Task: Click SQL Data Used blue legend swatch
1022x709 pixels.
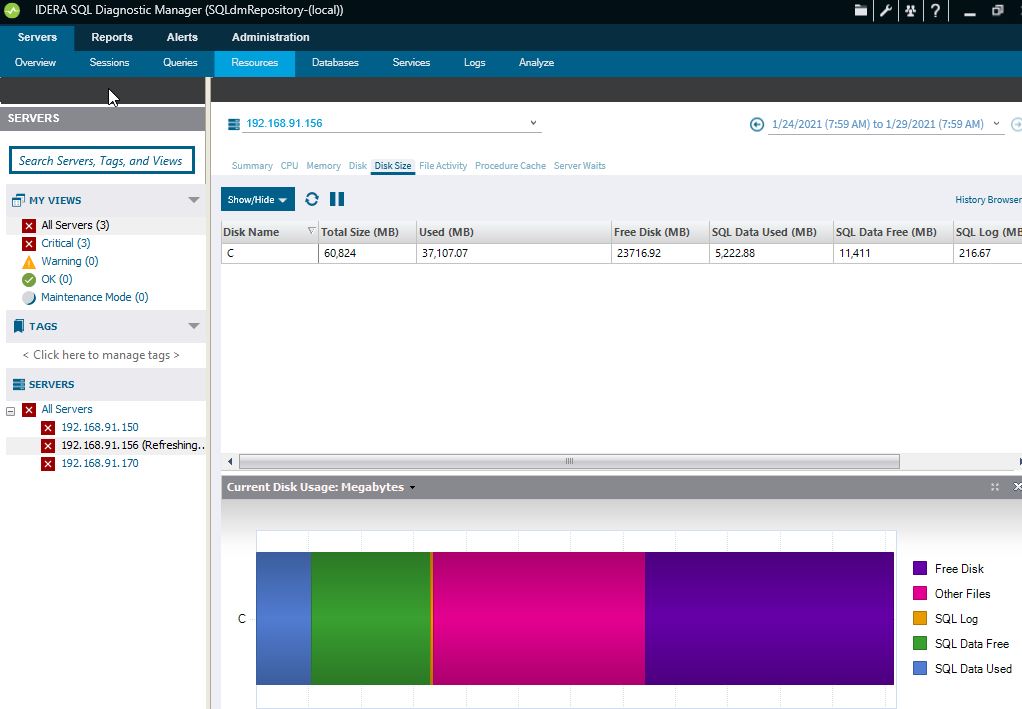Action: point(920,668)
